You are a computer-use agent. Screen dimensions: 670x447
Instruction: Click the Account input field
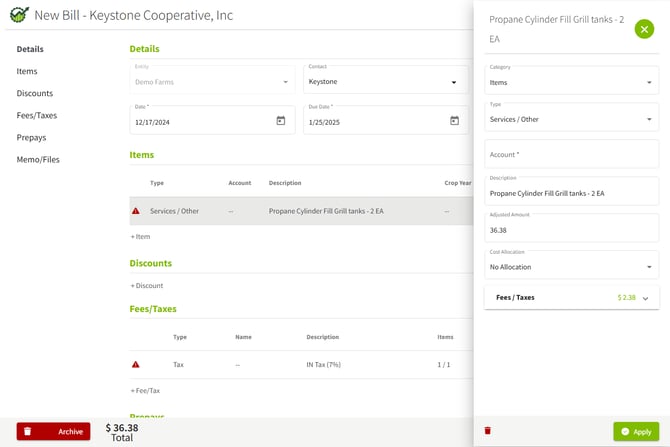[571, 155]
